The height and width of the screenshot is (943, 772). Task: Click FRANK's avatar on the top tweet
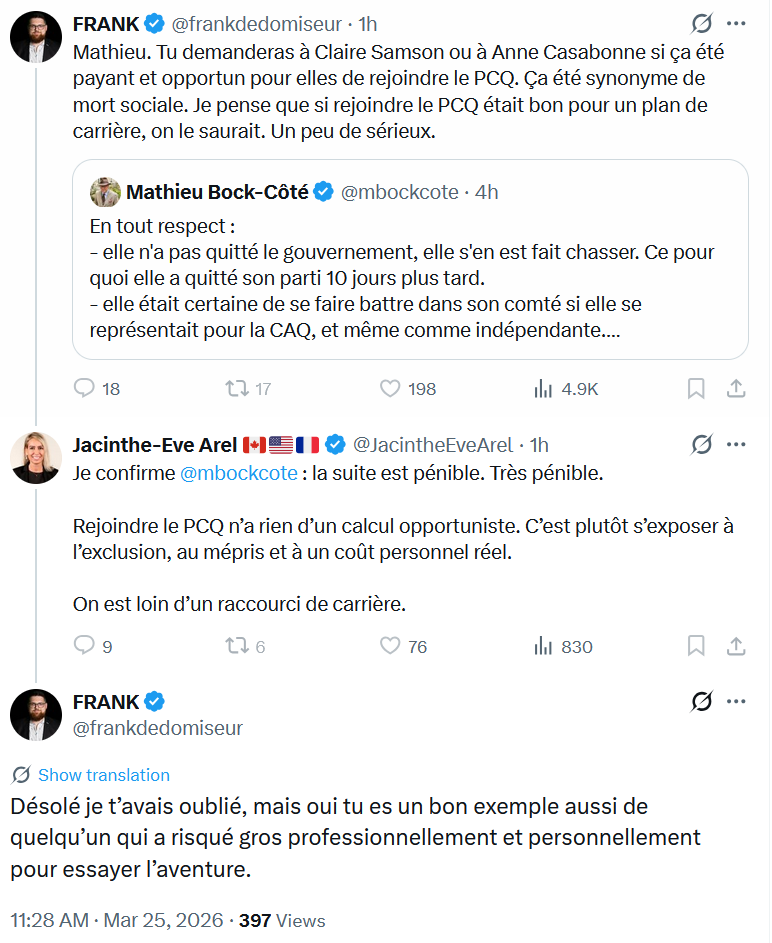point(36,37)
